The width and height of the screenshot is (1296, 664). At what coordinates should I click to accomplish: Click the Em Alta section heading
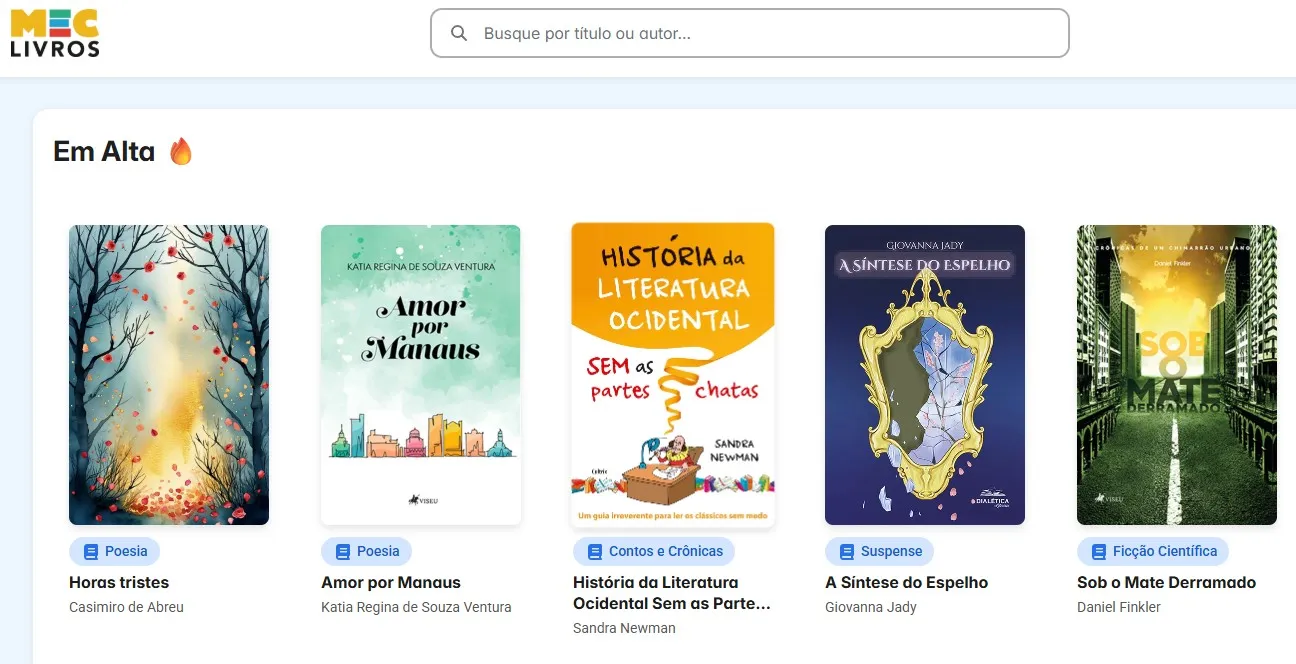[104, 151]
